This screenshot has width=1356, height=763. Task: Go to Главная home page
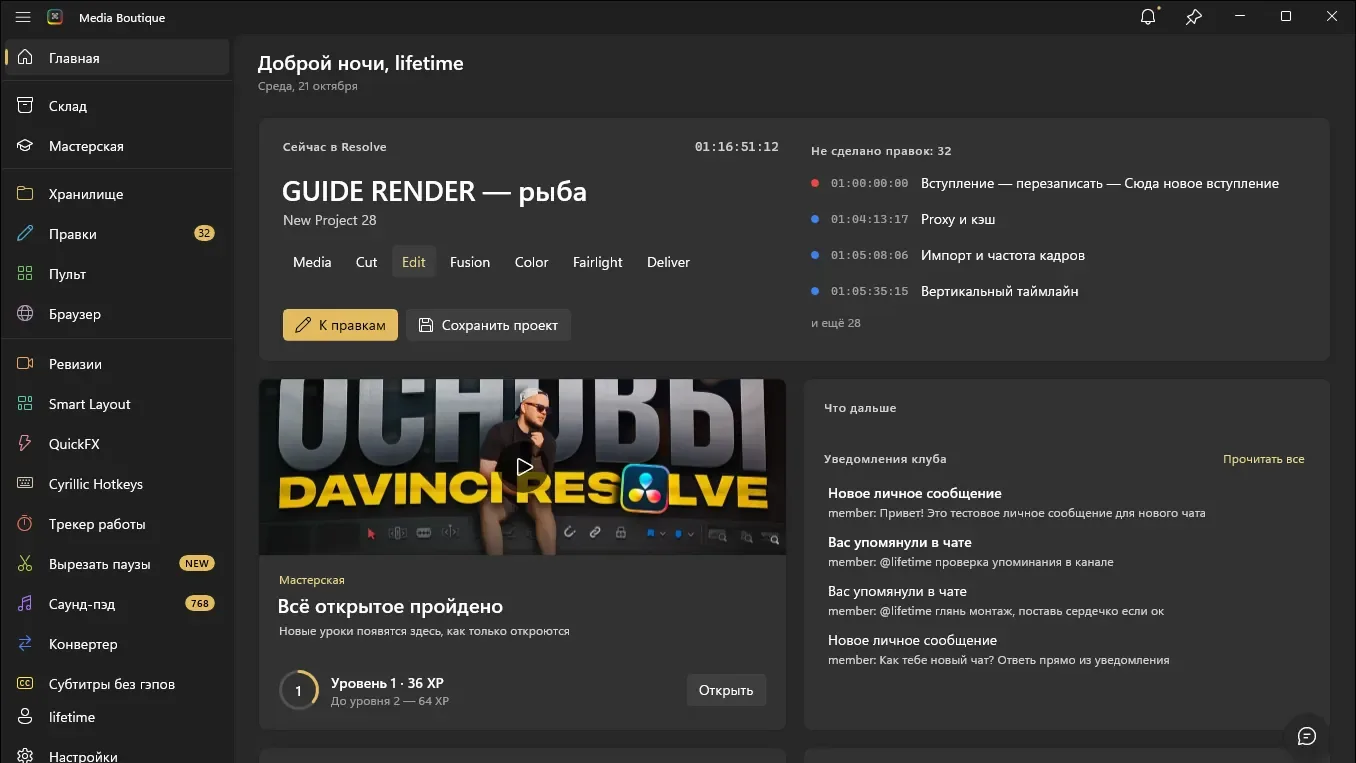coord(117,58)
